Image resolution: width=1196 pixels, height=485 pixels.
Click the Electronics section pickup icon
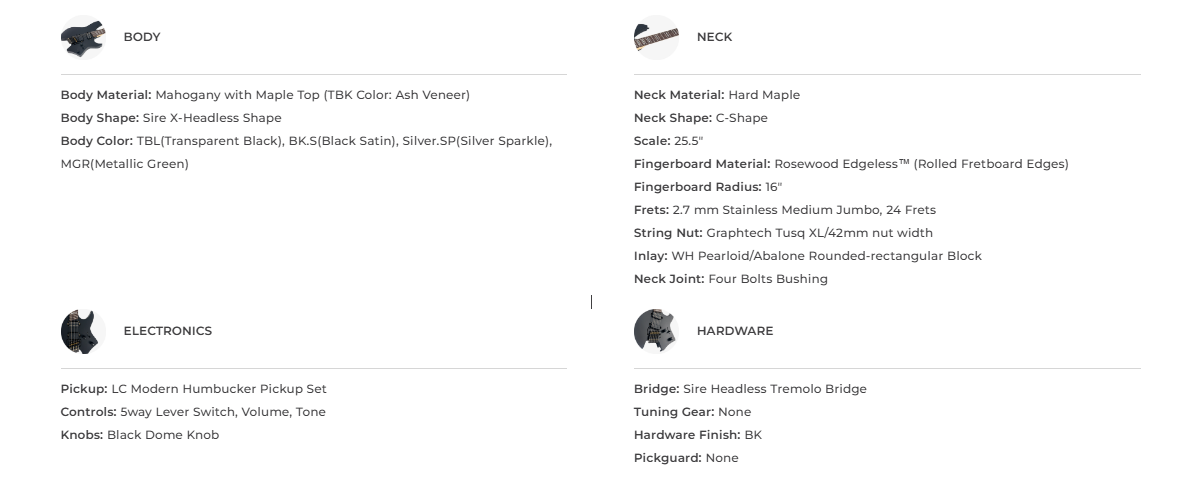[83, 331]
